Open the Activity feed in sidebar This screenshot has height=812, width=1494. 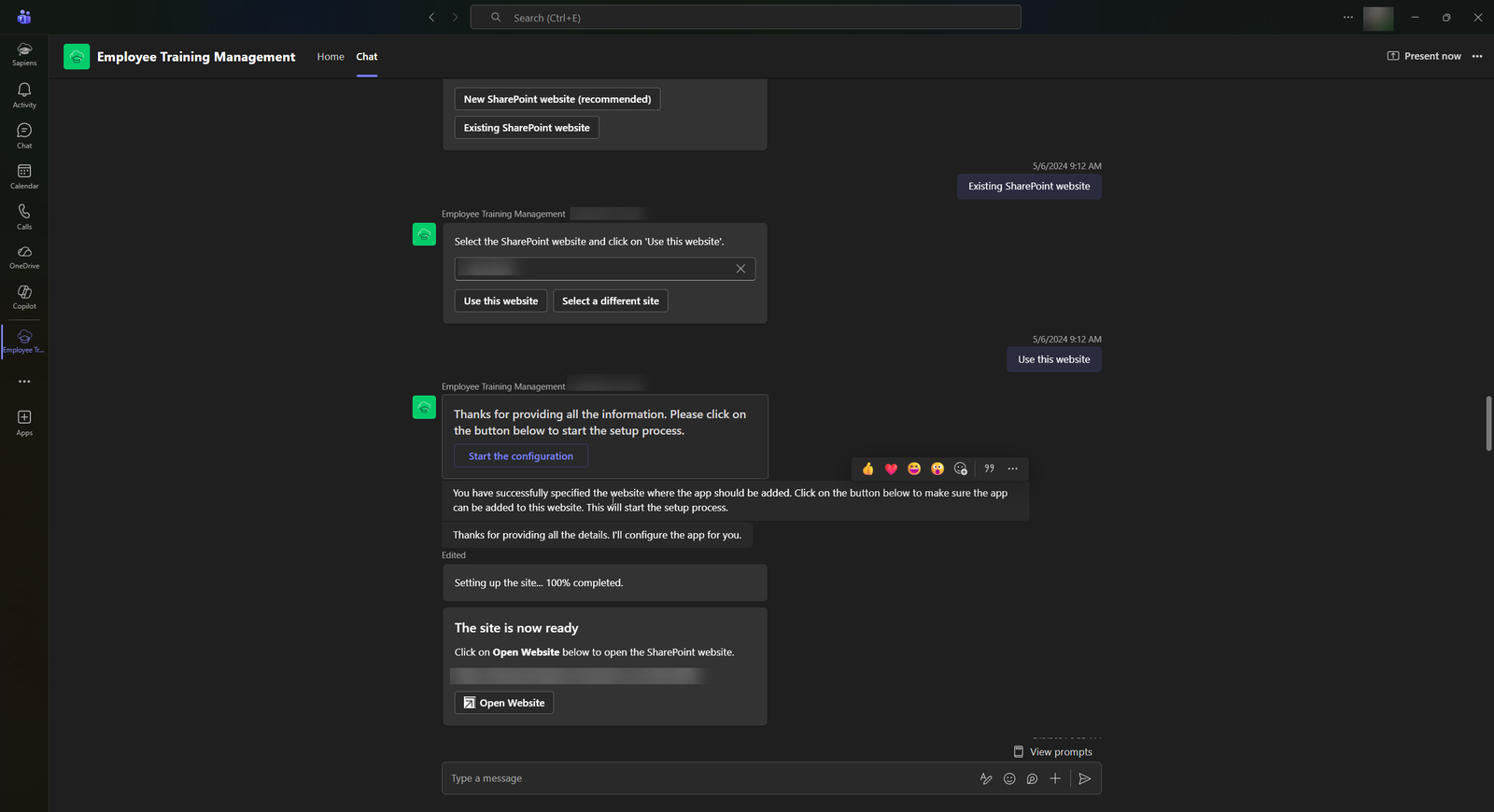pyautogui.click(x=24, y=94)
